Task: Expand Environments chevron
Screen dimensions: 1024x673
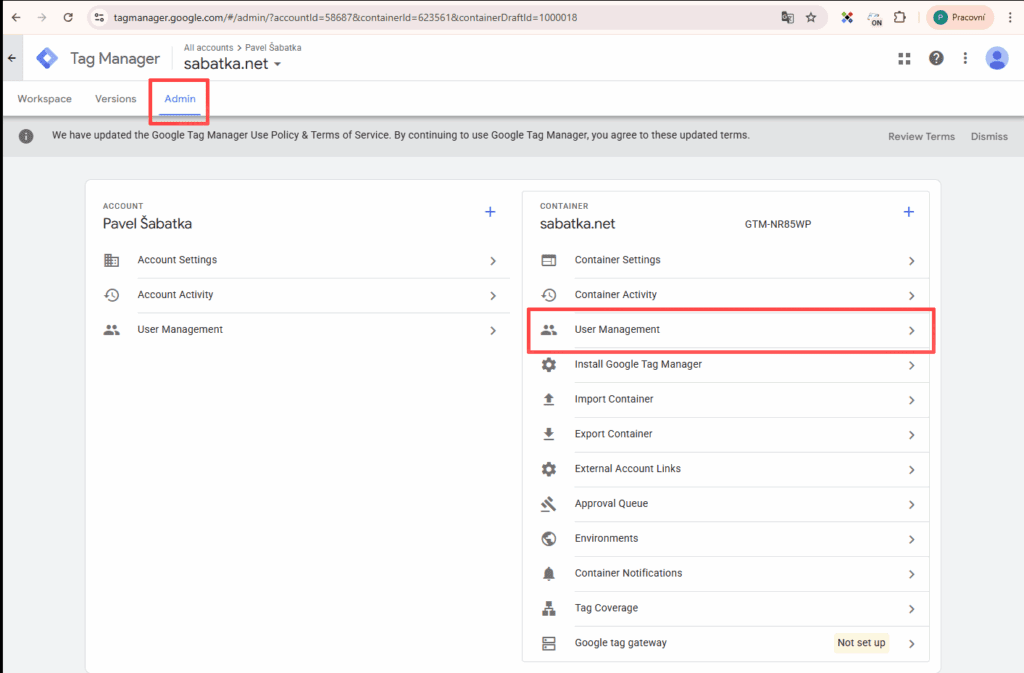Action: click(x=912, y=539)
